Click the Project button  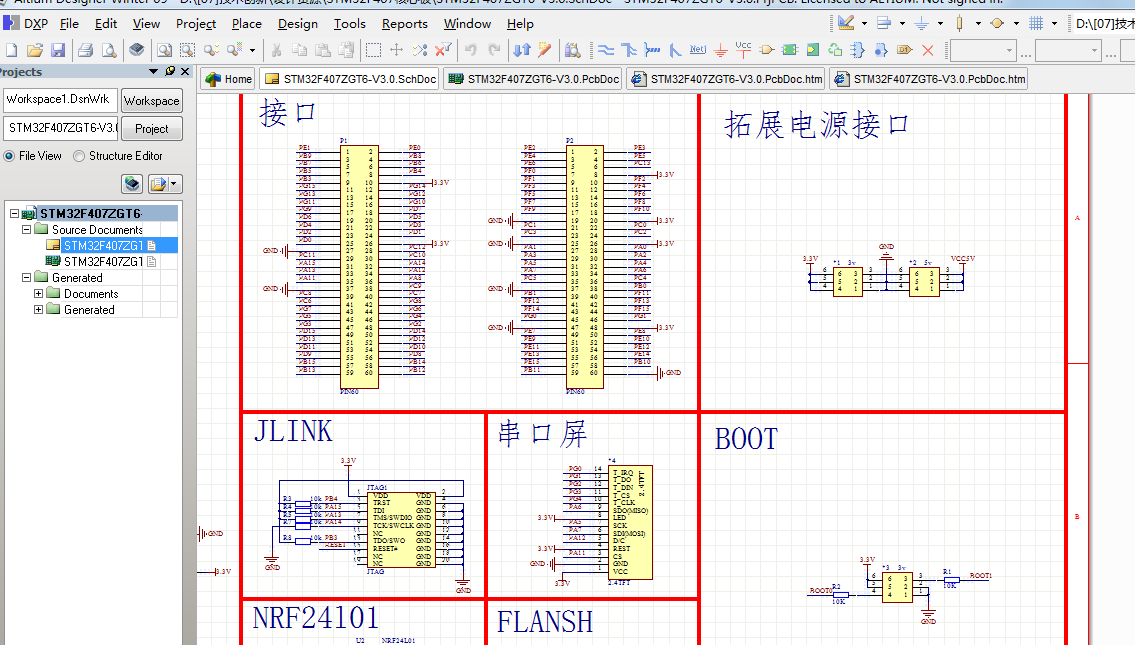point(151,129)
